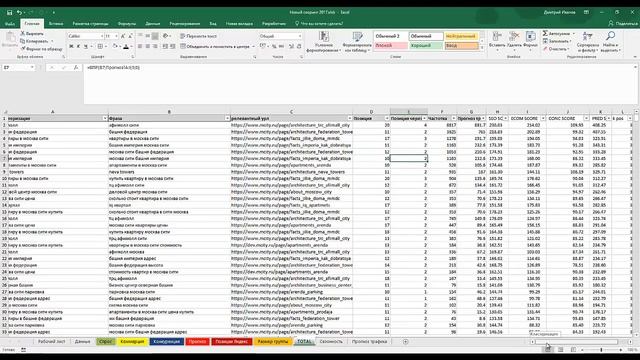Adjust the zoom slider in the status bar
Screen dimensions: 640x360
coord(601,350)
